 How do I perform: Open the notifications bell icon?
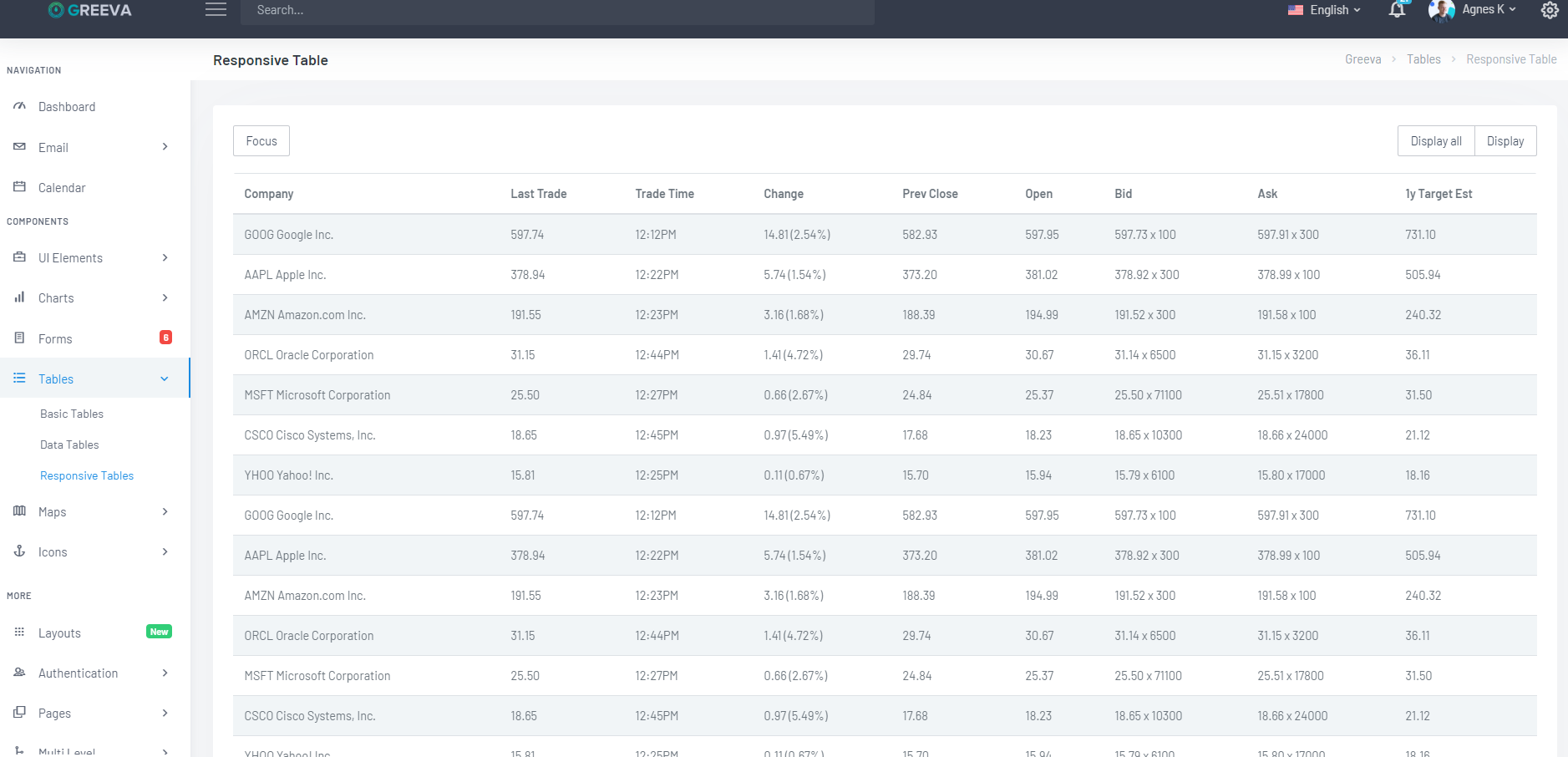click(1397, 10)
